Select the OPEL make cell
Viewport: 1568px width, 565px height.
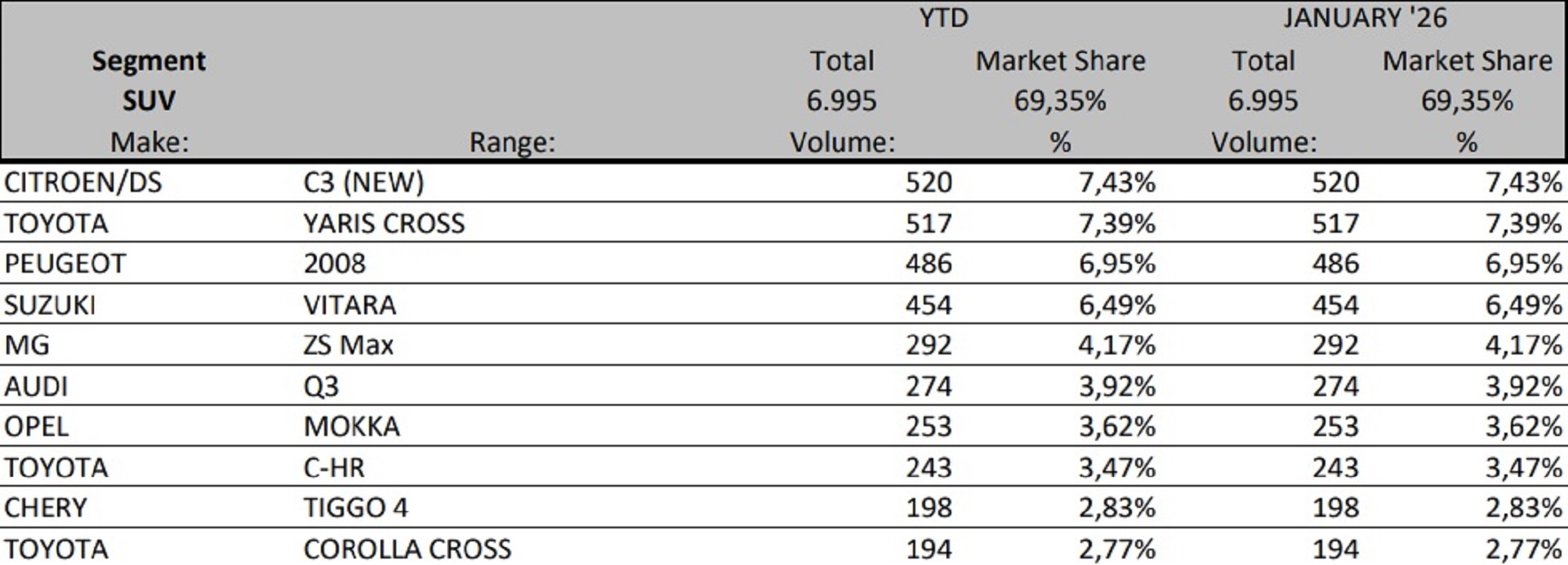pyautogui.click(x=37, y=427)
